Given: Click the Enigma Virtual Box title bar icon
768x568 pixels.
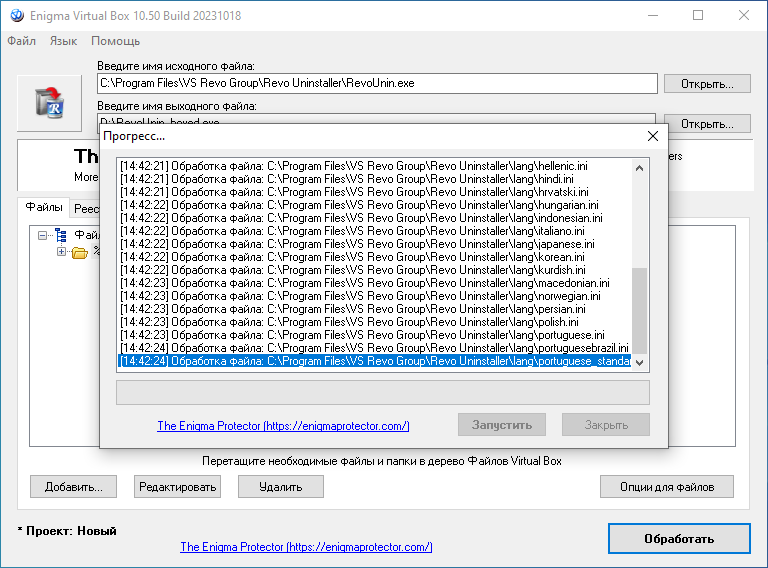Looking at the screenshot, I should (x=17, y=16).
